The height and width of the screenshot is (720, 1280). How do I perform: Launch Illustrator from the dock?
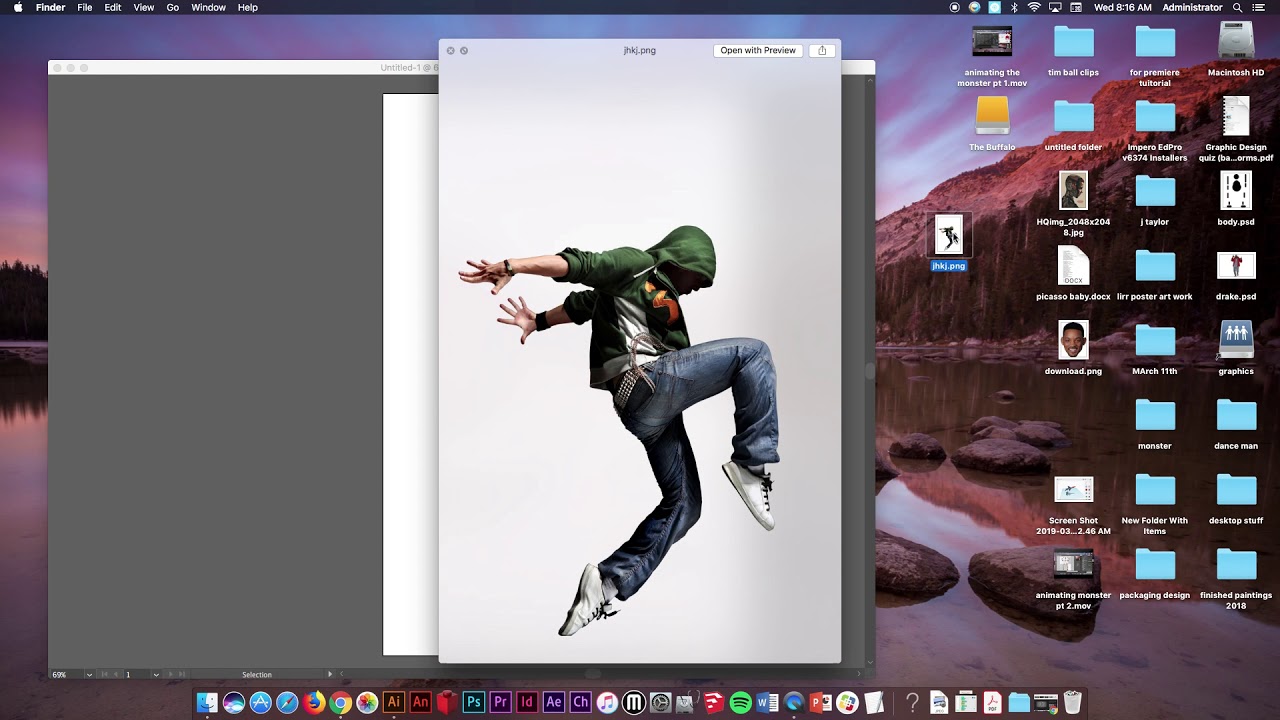click(393, 703)
